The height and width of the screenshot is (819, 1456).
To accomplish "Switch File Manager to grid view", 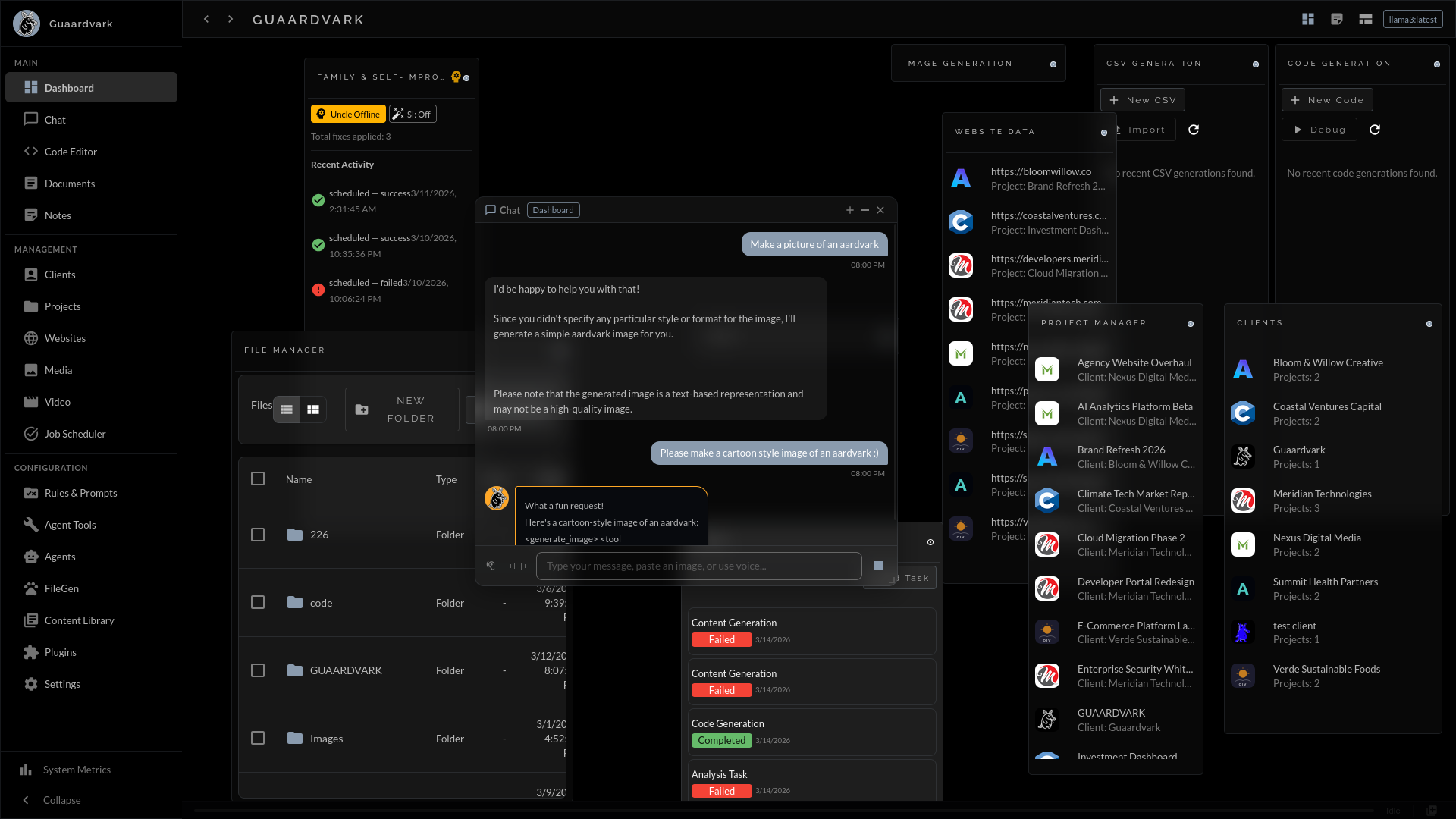I will 312,409.
